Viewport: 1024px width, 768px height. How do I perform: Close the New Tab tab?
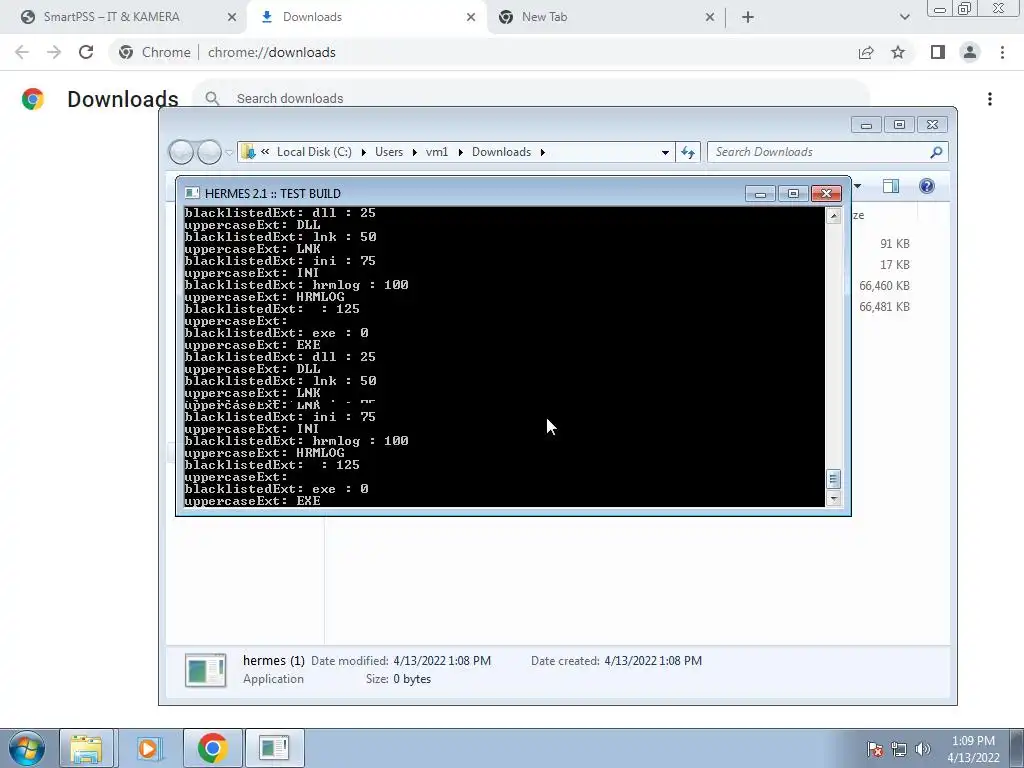[x=710, y=18]
